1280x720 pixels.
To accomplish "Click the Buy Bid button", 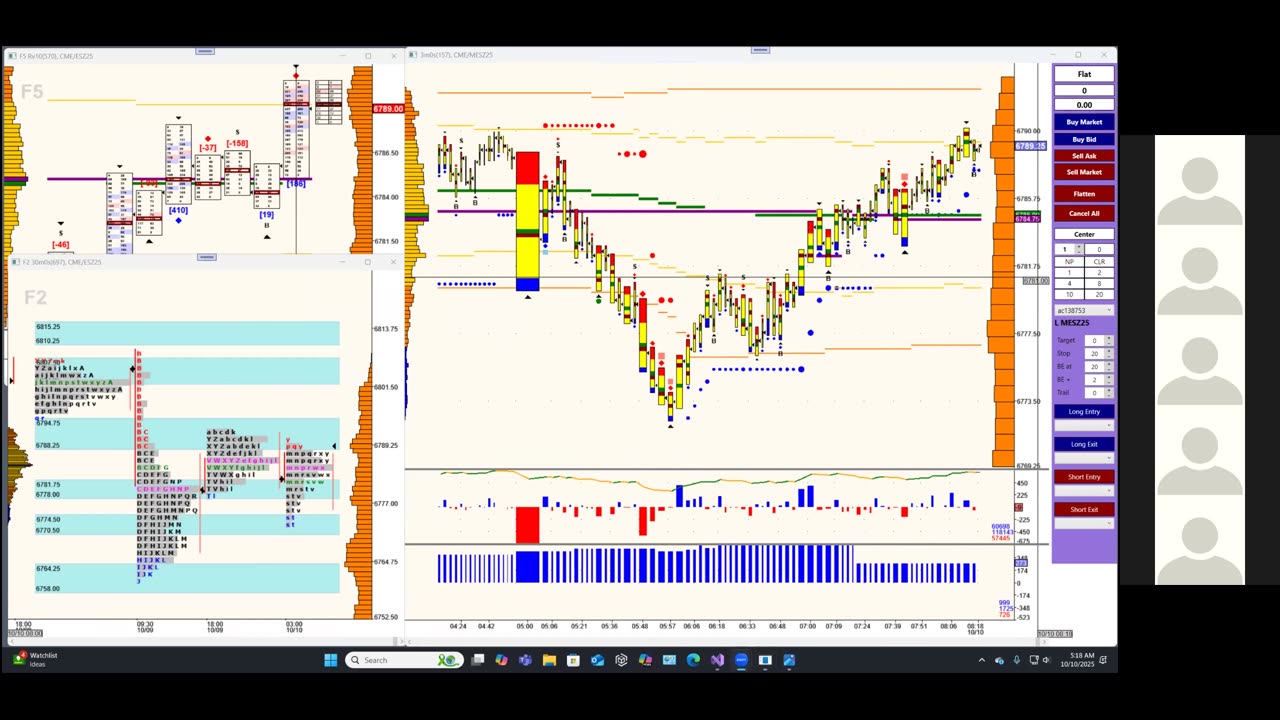I will [1084, 139].
